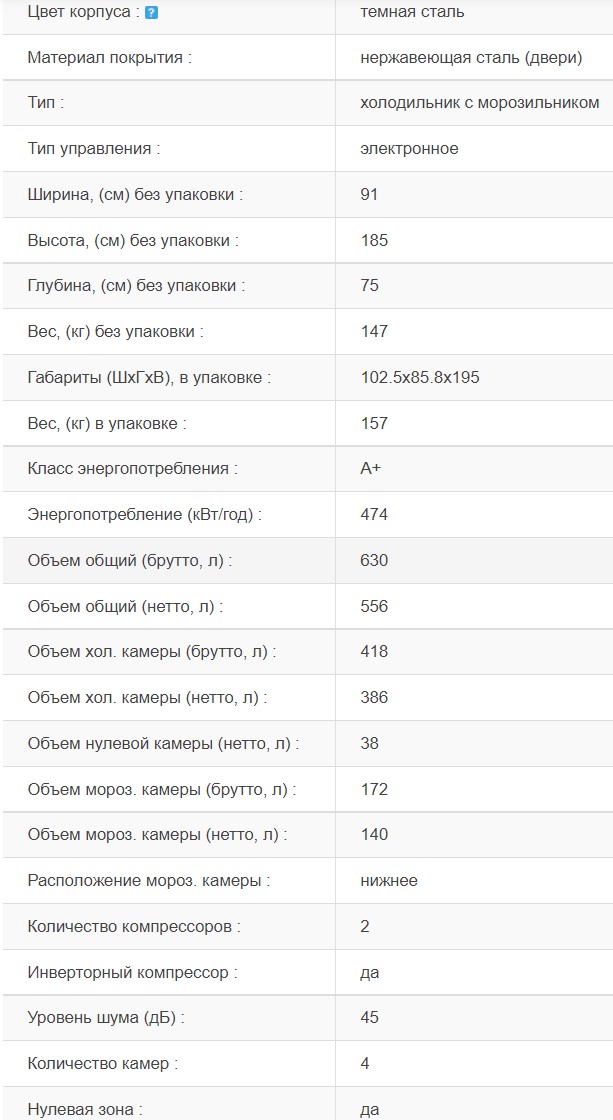Click the Уровень шума (дБ) label

[x=106, y=1018]
